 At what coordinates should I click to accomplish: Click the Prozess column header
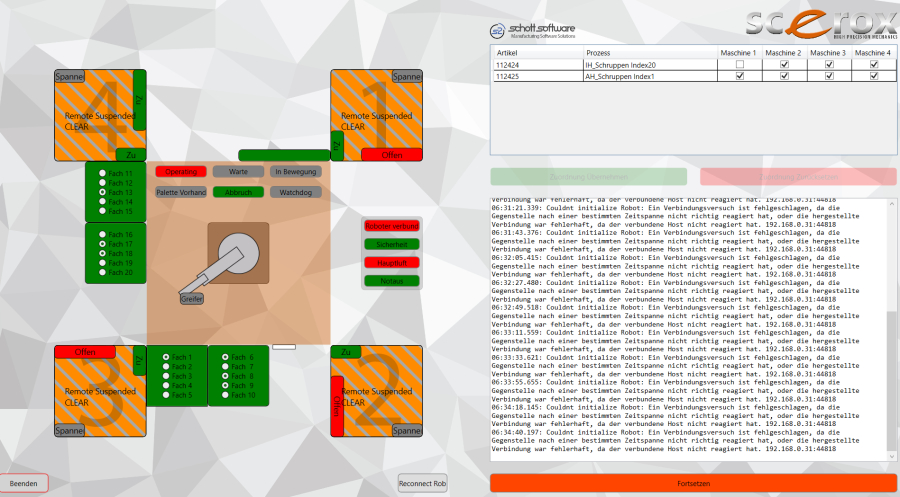pyautogui.click(x=599, y=52)
